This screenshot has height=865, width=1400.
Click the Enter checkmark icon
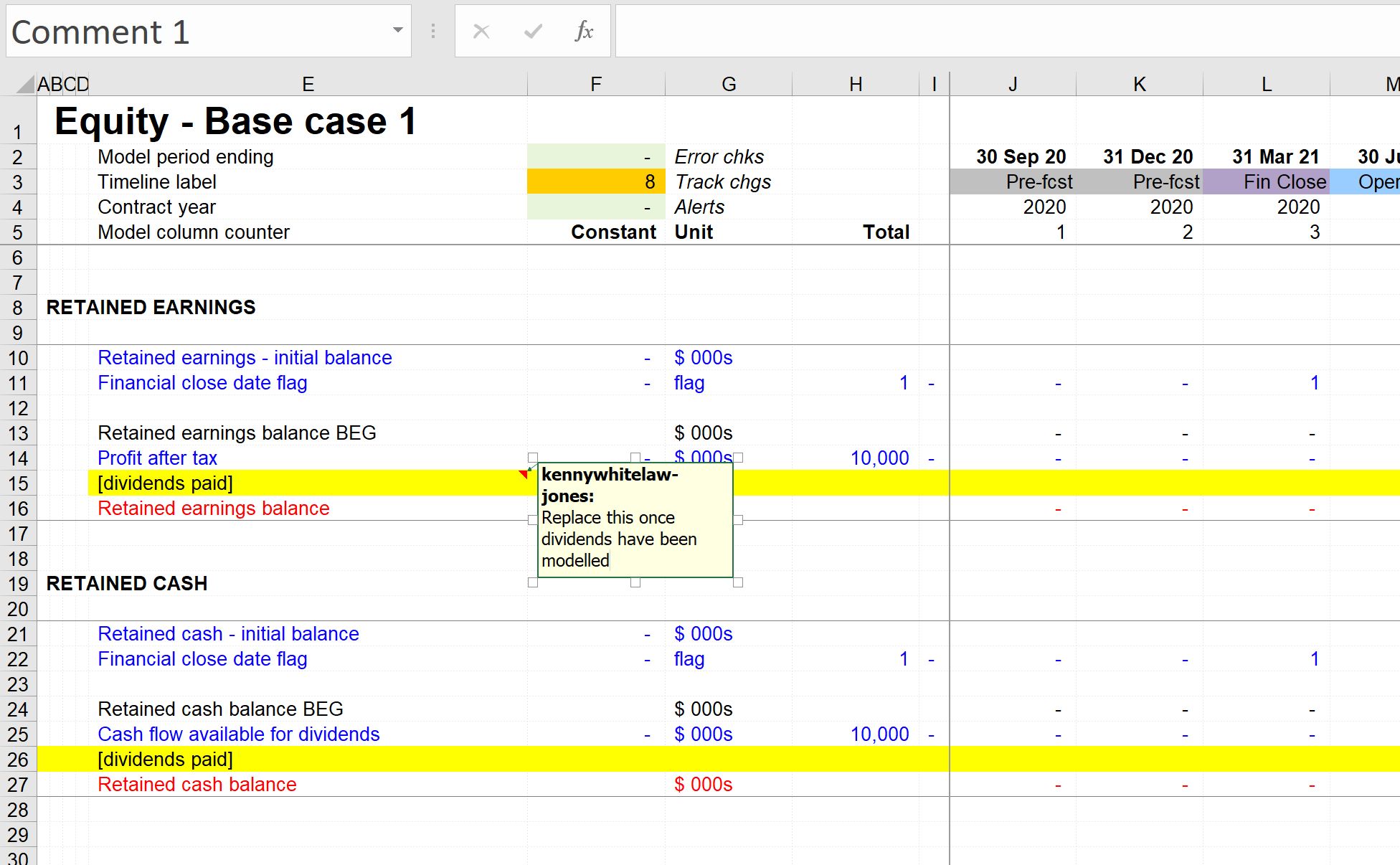point(533,31)
